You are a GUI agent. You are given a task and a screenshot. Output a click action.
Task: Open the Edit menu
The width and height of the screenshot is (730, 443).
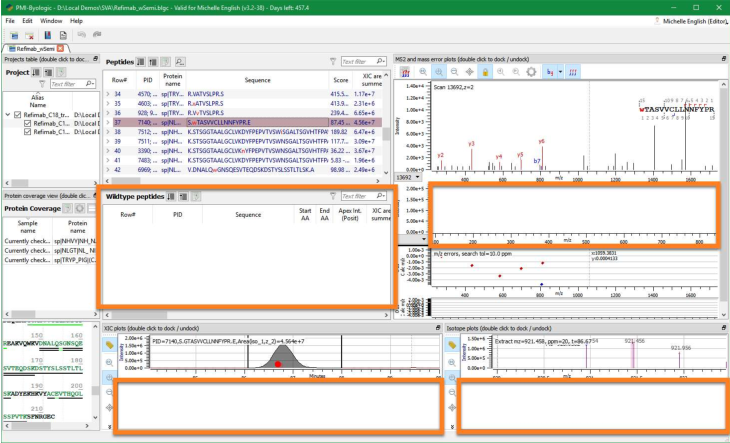coord(27,21)
